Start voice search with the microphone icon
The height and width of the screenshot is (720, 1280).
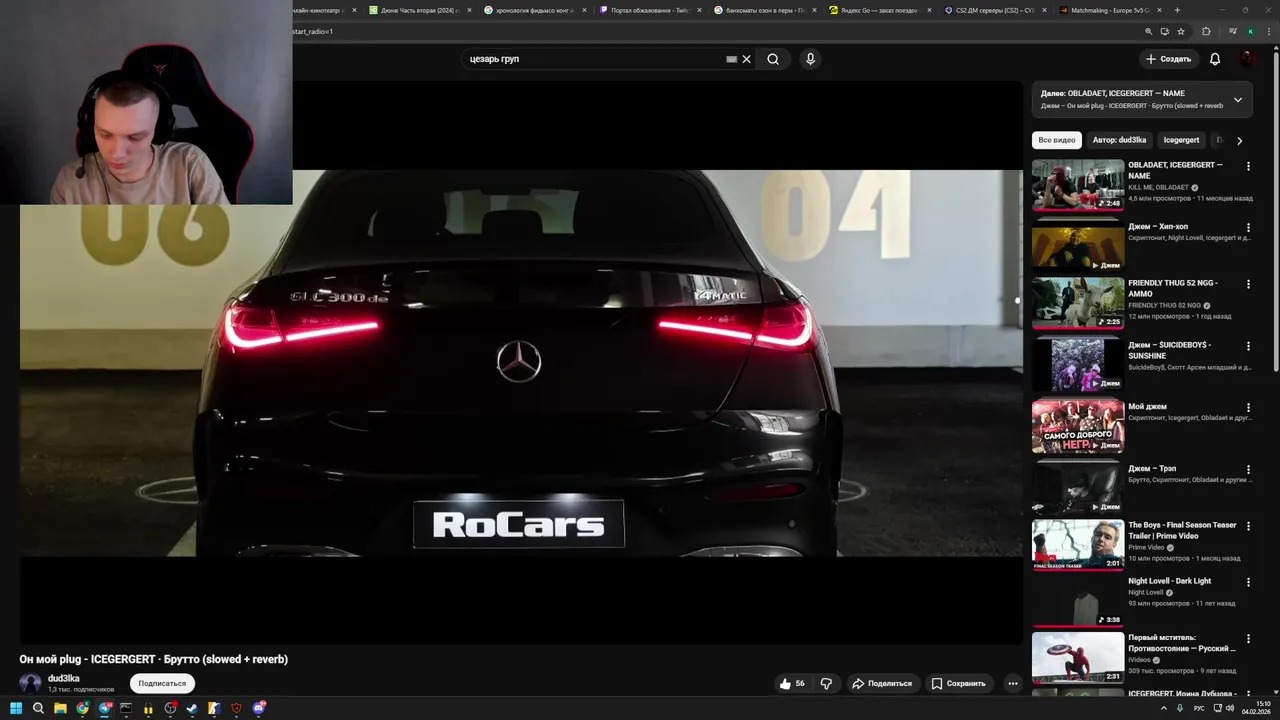[x=810, y=59]
